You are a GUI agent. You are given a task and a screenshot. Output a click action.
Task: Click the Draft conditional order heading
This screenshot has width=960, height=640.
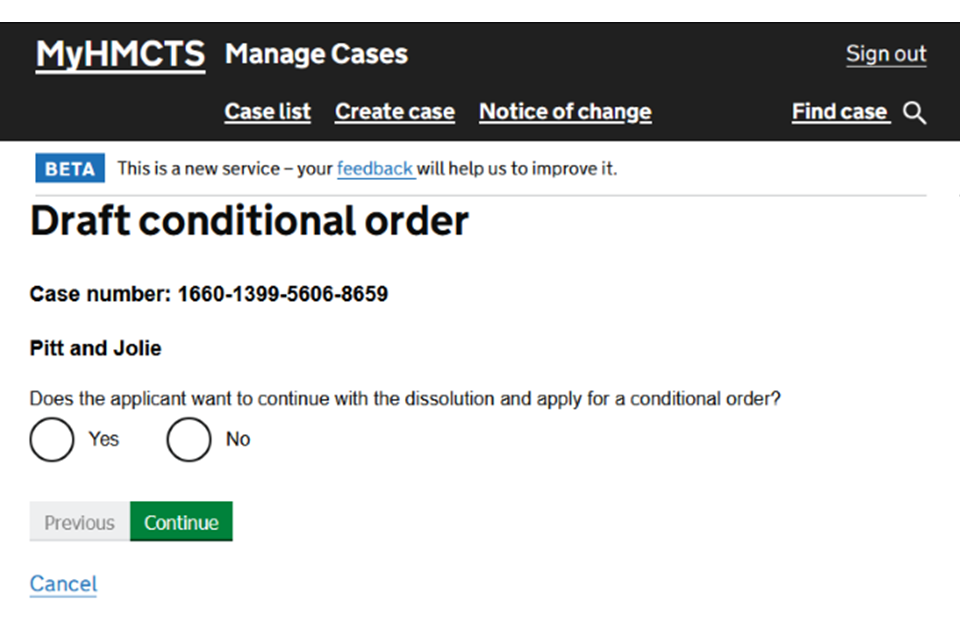(x=249, y=221)
